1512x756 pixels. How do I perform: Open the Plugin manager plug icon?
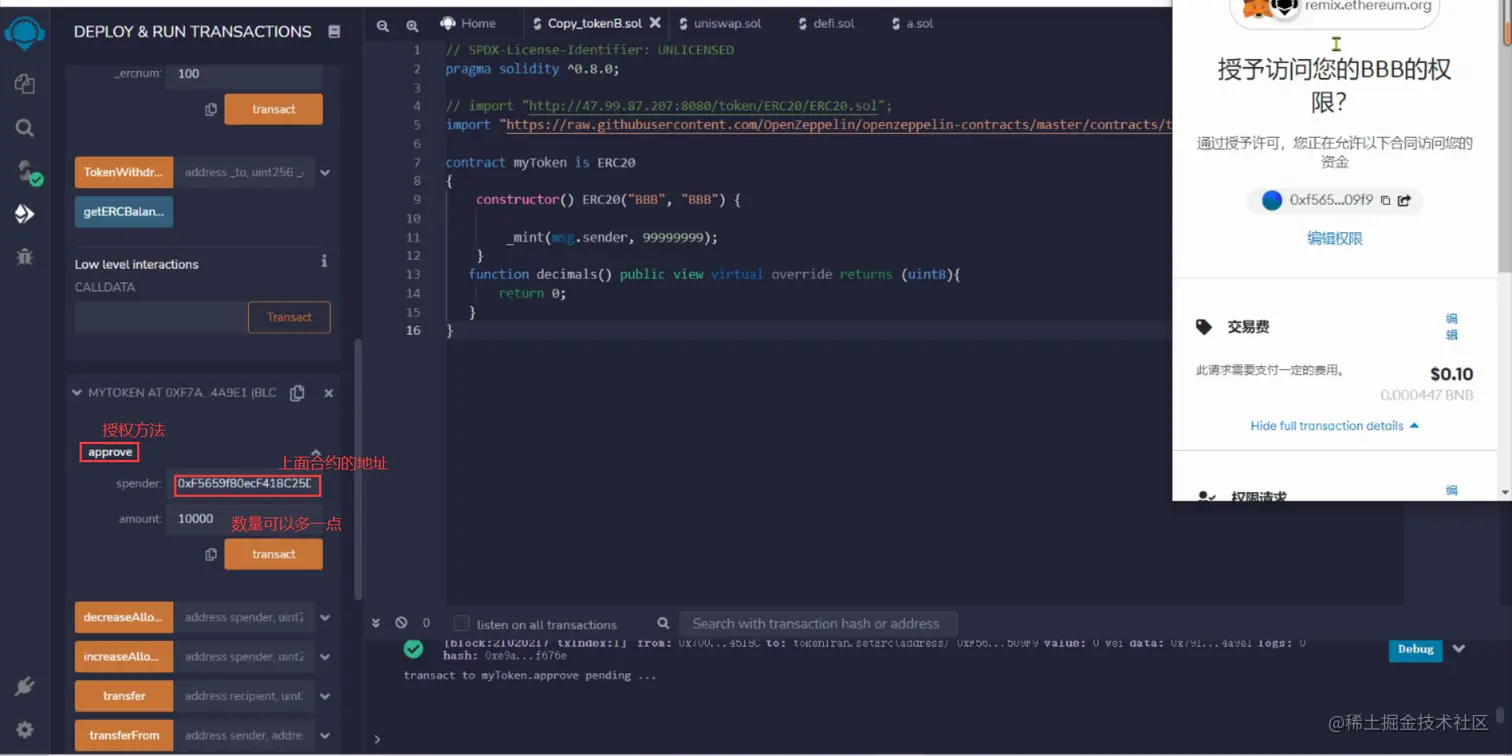tap(25, 686)
